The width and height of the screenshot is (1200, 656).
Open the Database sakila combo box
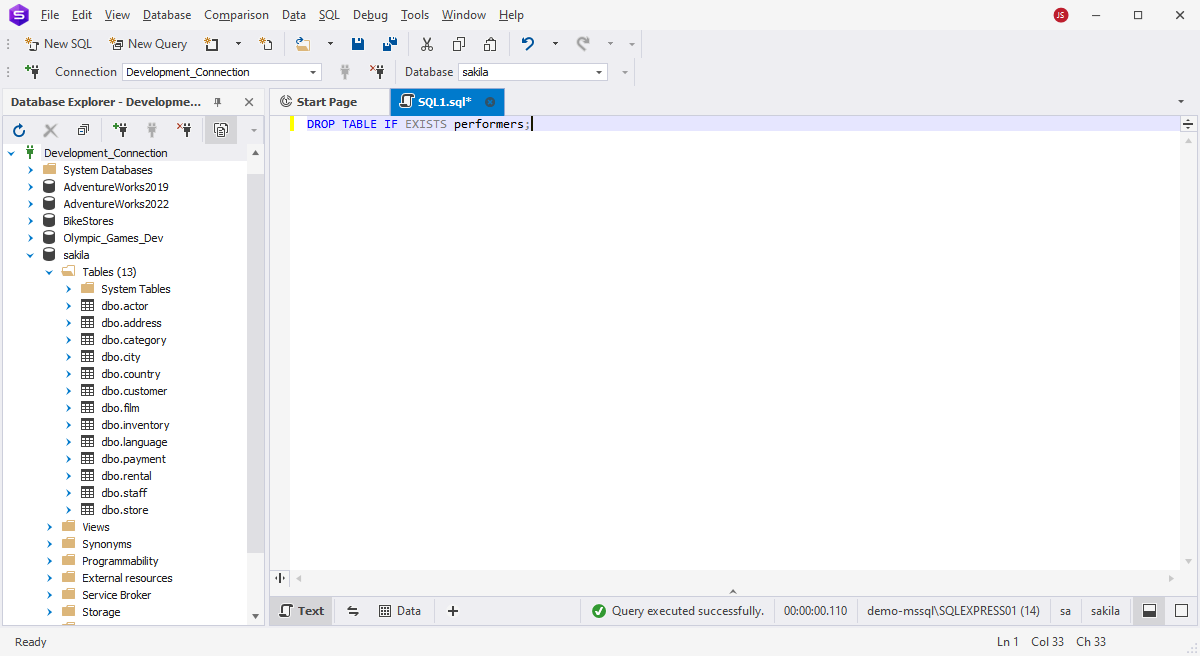pyautogui.click(x=533, y=72)
